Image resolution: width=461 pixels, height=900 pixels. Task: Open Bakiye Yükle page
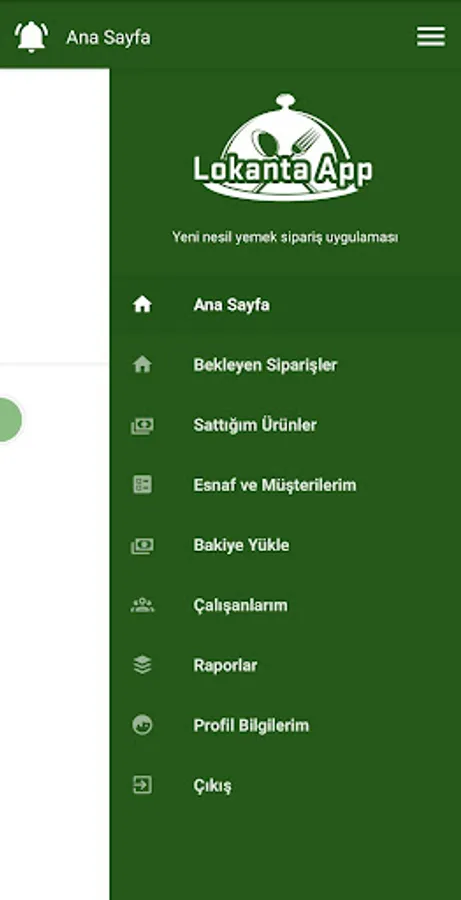285,545
